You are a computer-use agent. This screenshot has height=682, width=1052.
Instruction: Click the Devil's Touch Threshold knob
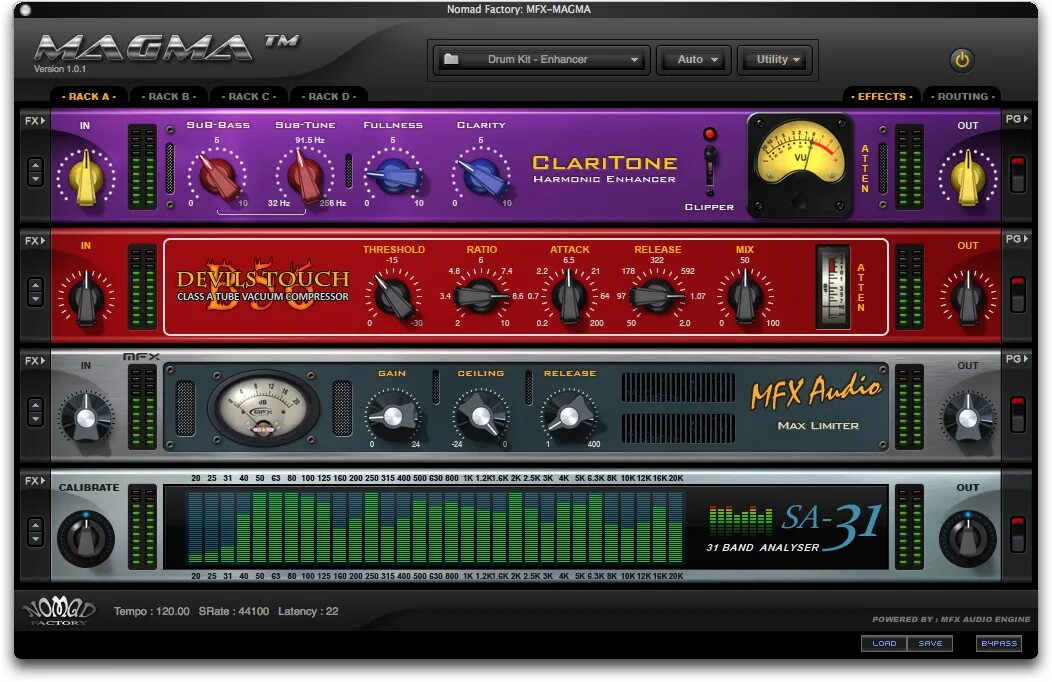click(x=394, y=296)
